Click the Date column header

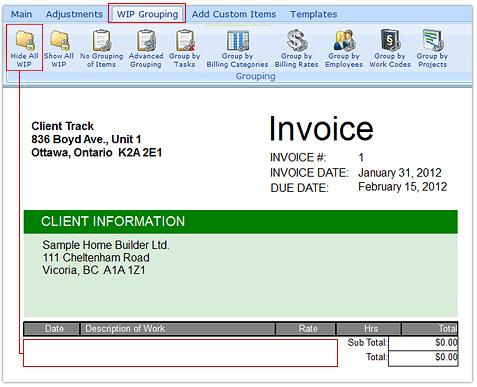point(52,329)
